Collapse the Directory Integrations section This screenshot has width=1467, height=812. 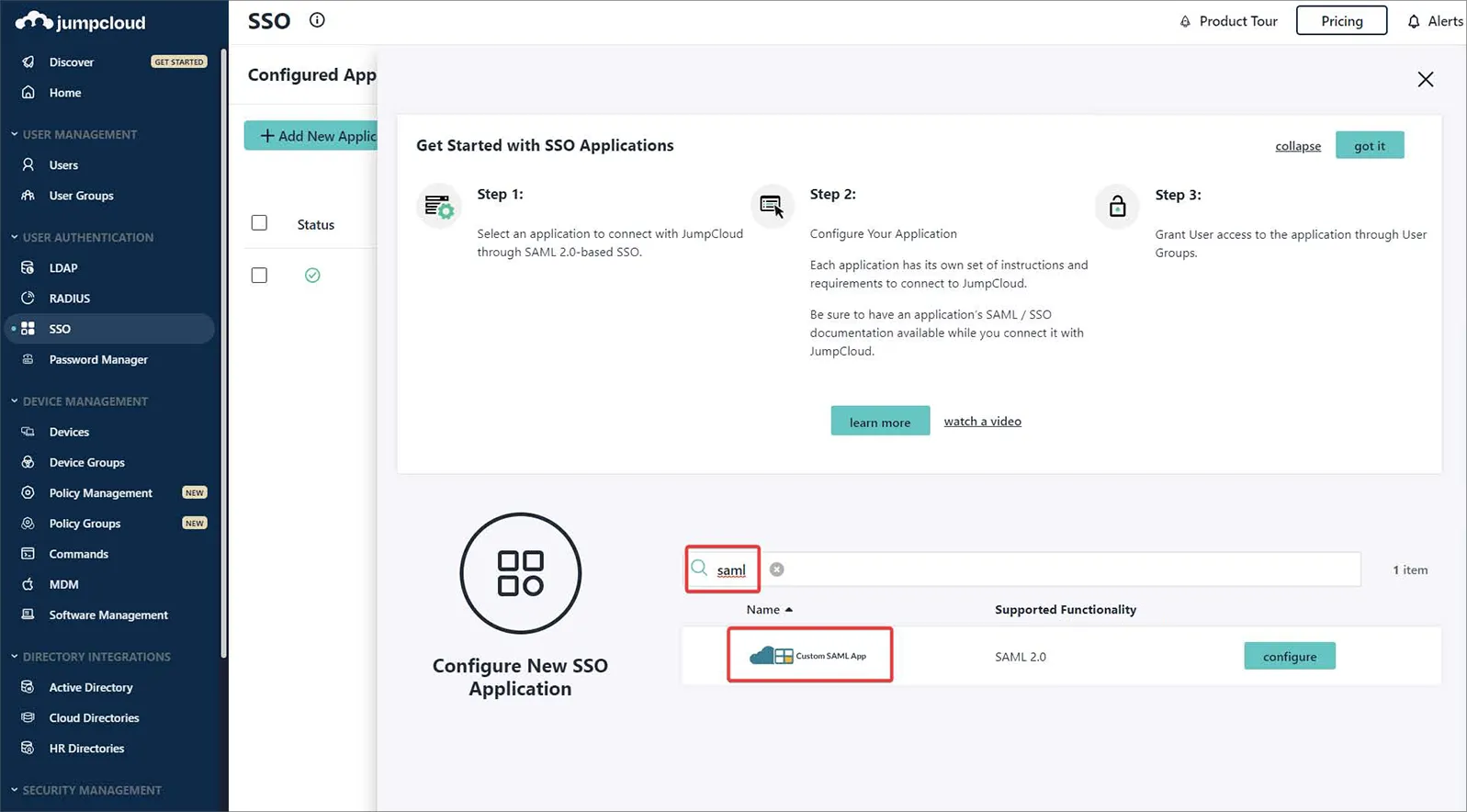click(15, 657)
